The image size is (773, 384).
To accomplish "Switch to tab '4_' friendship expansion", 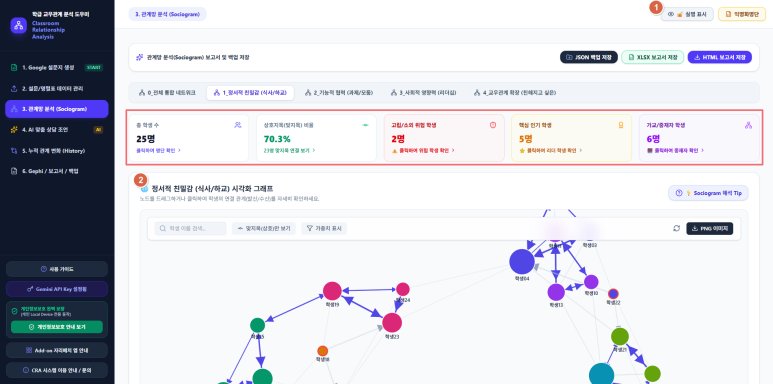I will (x=515, y=93).
